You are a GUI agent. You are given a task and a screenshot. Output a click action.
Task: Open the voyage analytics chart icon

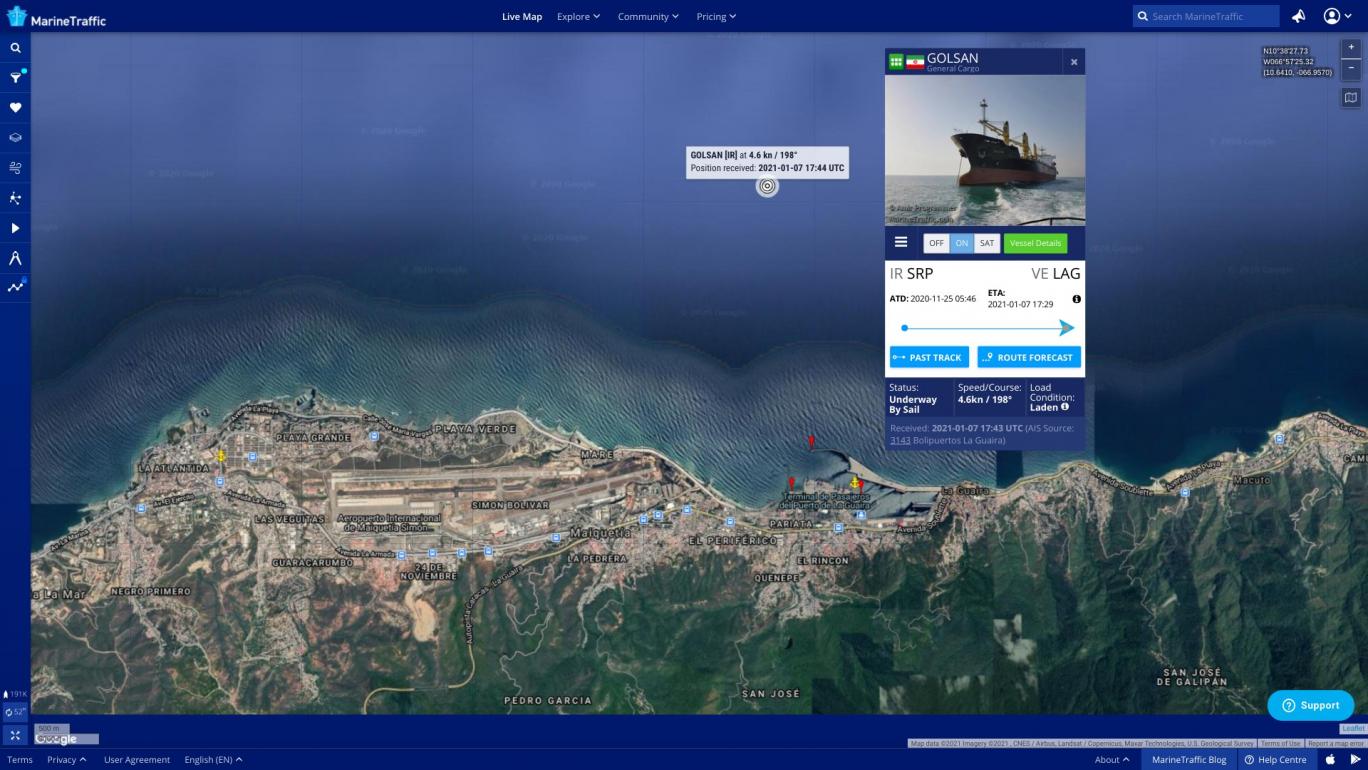tap(15, 287)
